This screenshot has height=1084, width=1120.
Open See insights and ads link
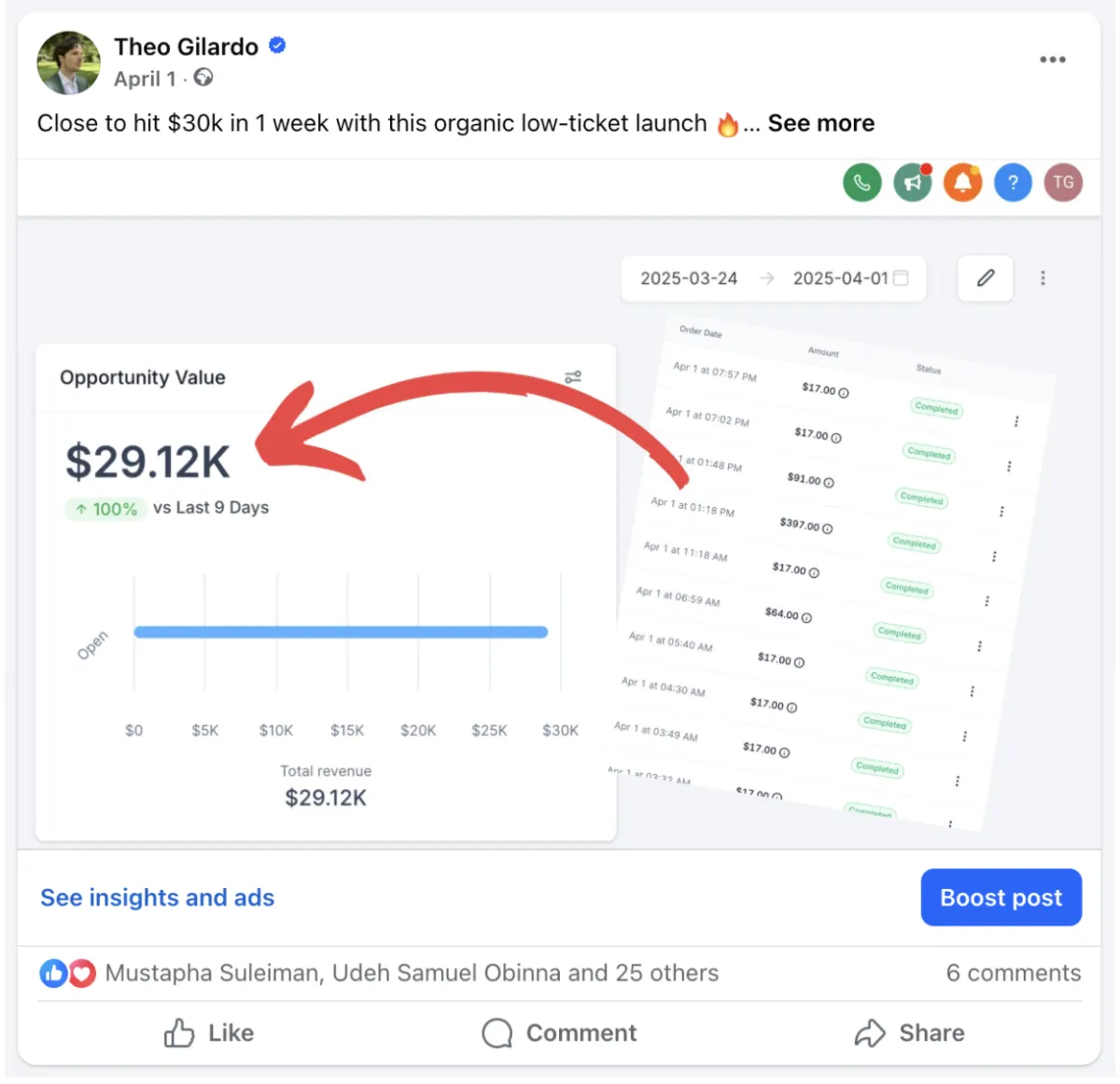point(157,897)
